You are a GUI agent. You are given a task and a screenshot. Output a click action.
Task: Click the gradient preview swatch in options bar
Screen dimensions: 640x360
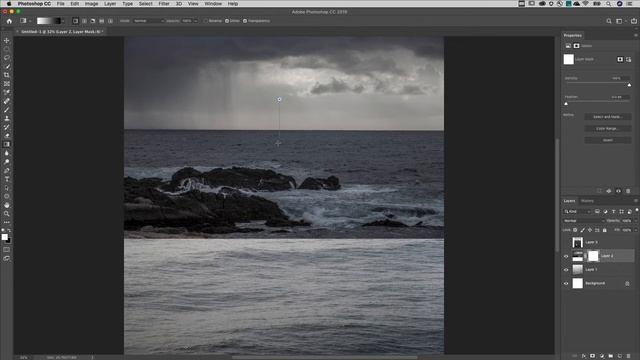[49, 21]
